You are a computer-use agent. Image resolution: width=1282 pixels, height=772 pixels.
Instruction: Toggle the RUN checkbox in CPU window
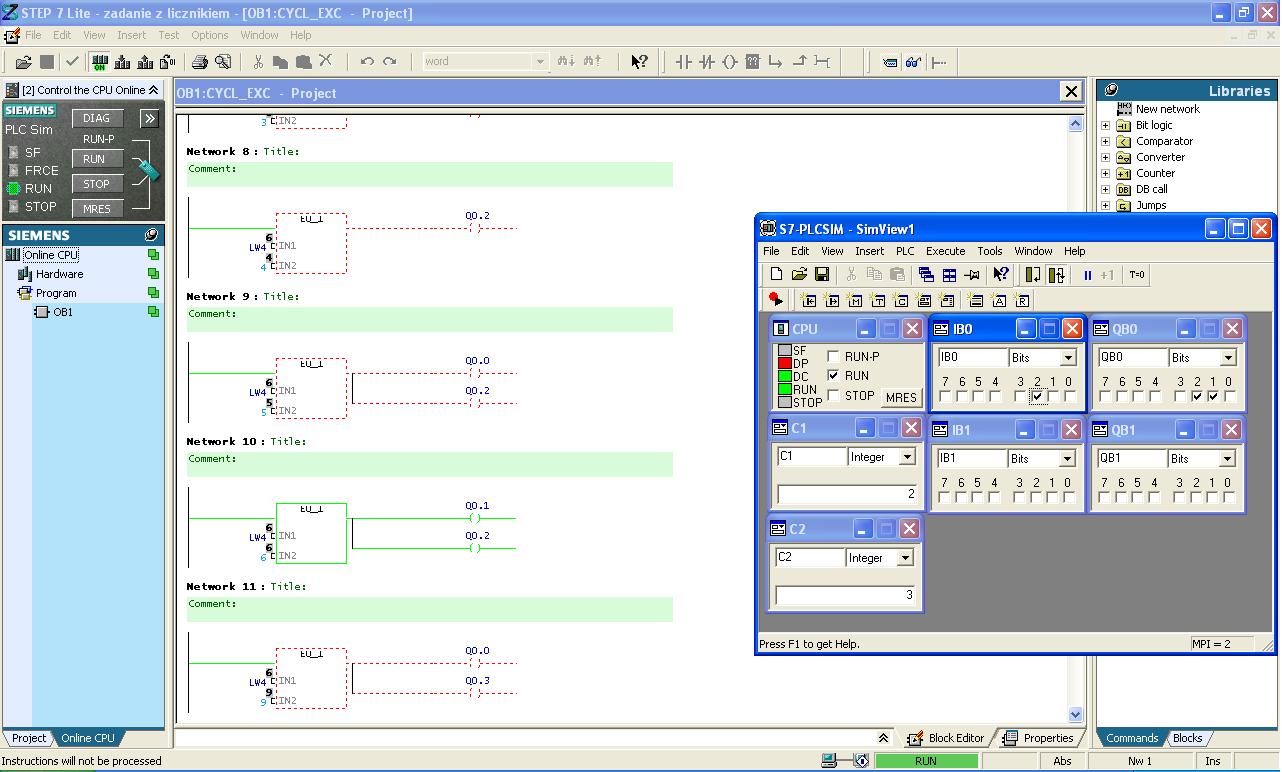tap(834, 376)
